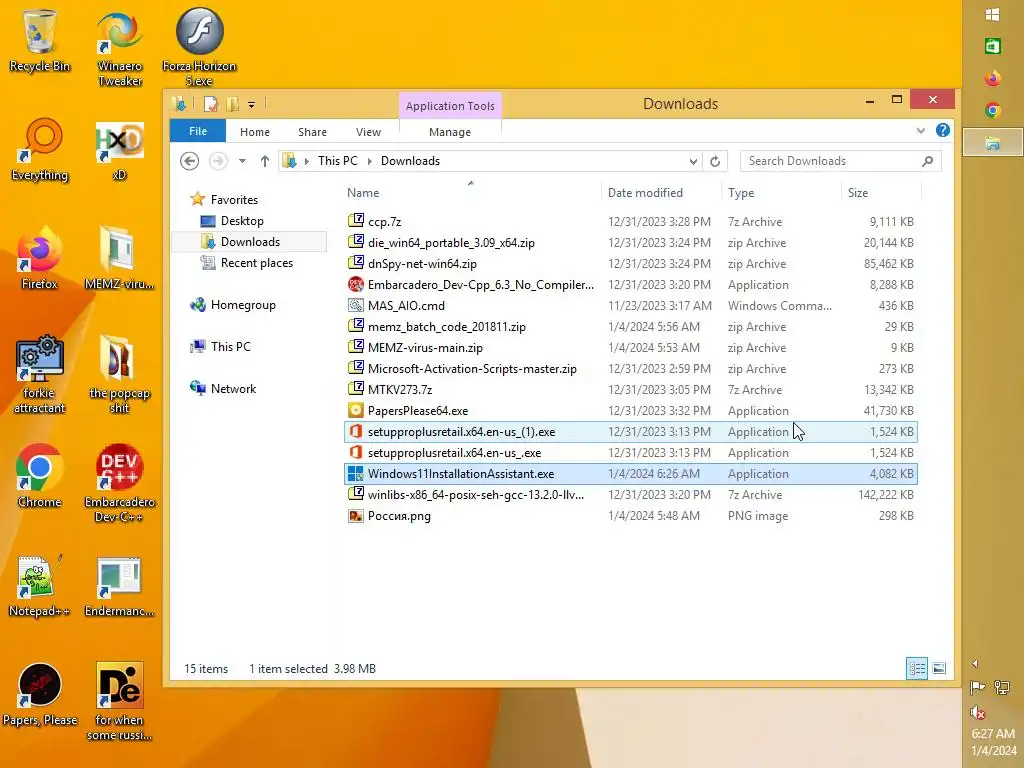Image resolution: width=1024 pixels, height=768 pixels.
Task: Launch Papers, Please desktop shortcut
Action: point(39,695)
